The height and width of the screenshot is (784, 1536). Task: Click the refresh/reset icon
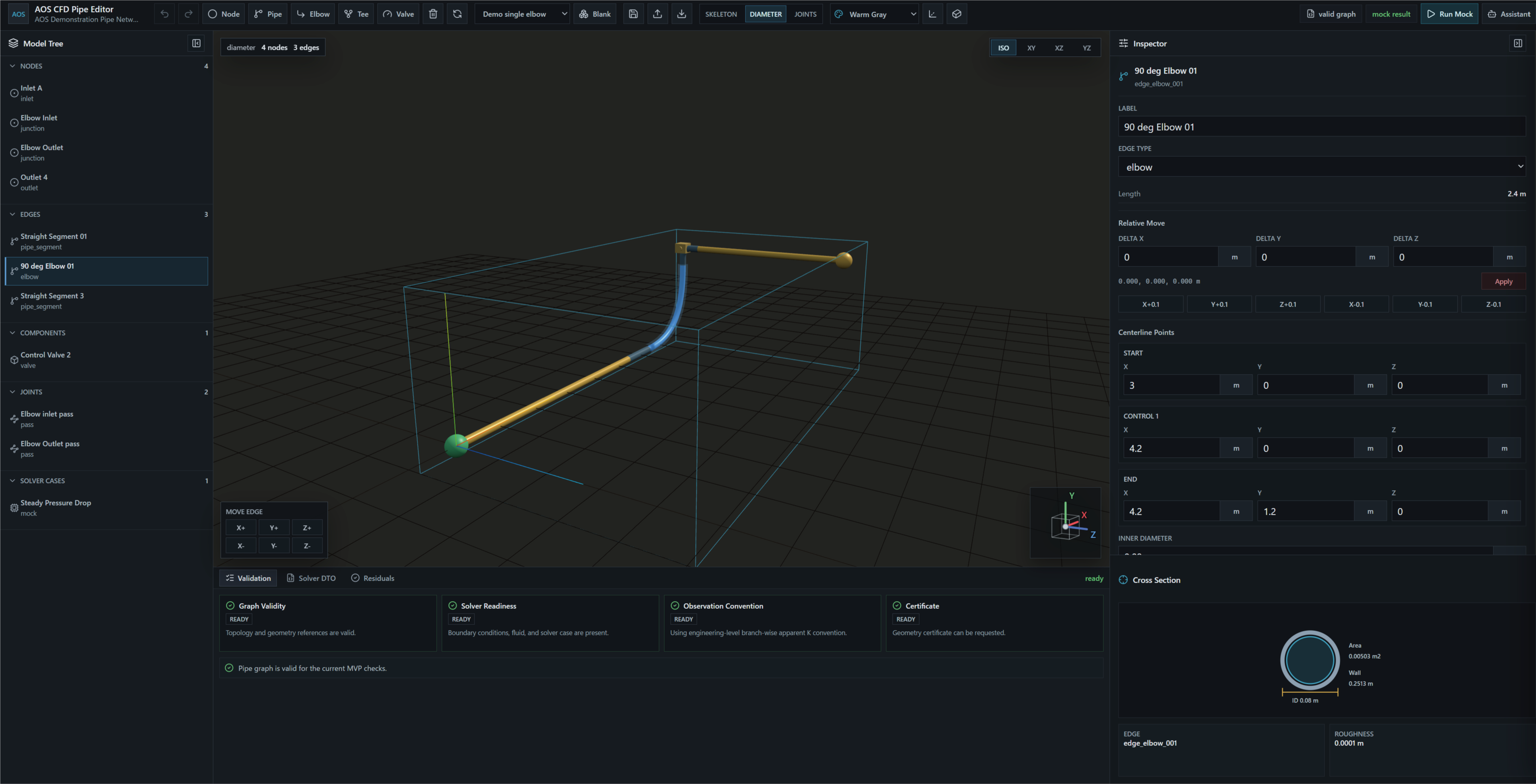tap(457, 14)
